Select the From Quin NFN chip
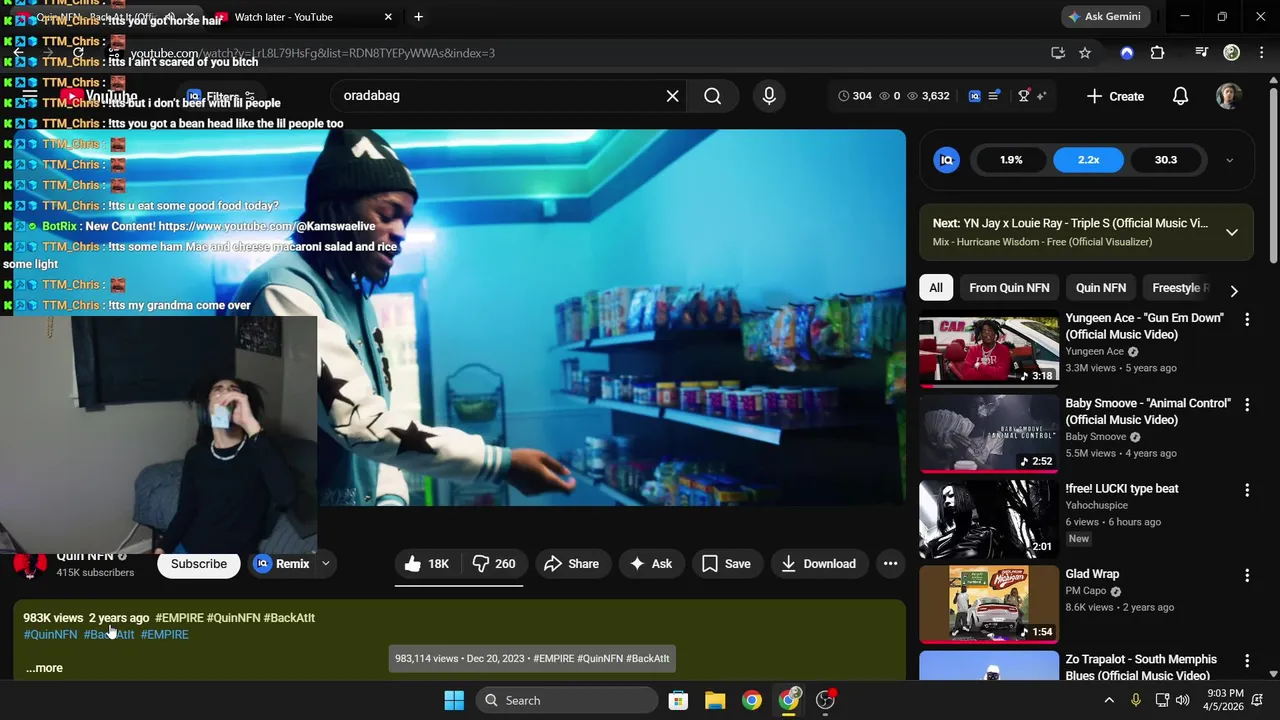Image resolution: width=1280 pixels, height=720 pixels. [x=1009, y=288]
